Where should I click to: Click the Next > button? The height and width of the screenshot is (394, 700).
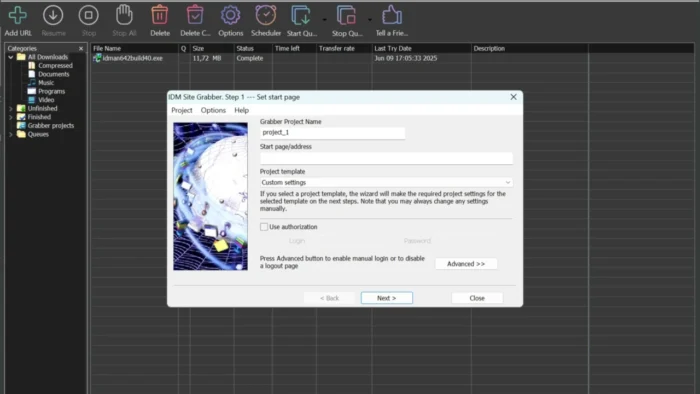(387, 298)
